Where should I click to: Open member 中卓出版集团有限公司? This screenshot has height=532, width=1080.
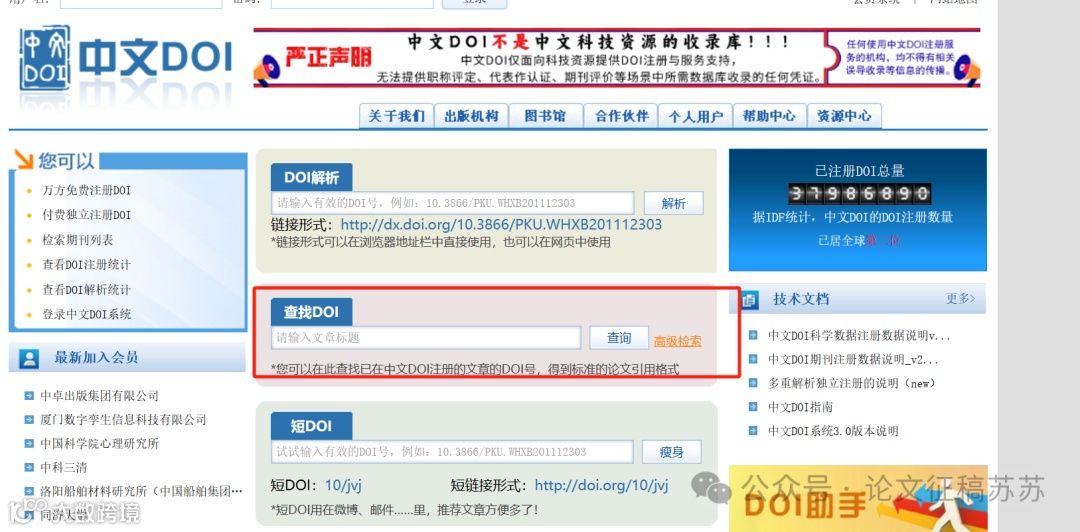[x=99, y=396]
